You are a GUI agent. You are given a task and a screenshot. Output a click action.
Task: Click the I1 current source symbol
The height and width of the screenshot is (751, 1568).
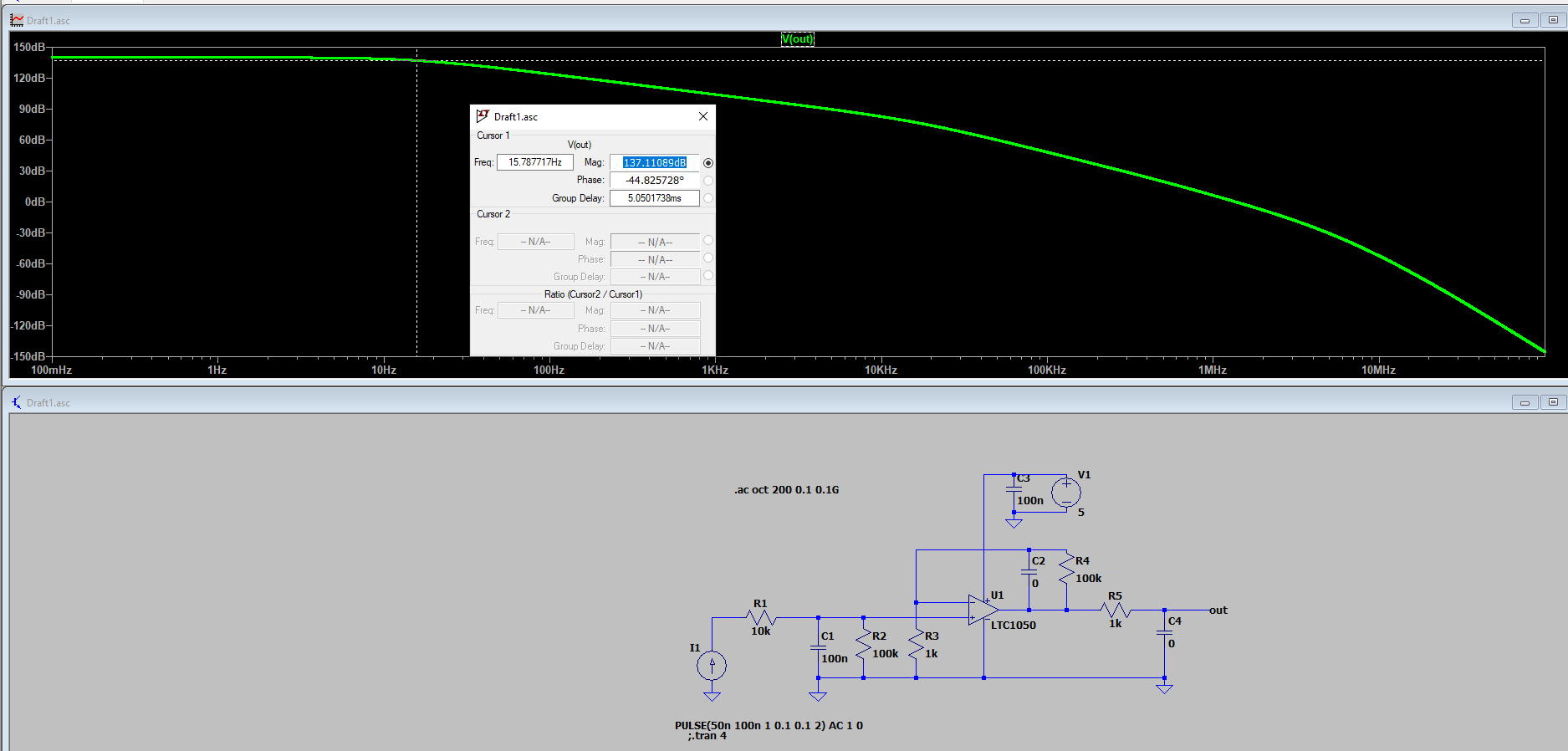tap(712, 666)
